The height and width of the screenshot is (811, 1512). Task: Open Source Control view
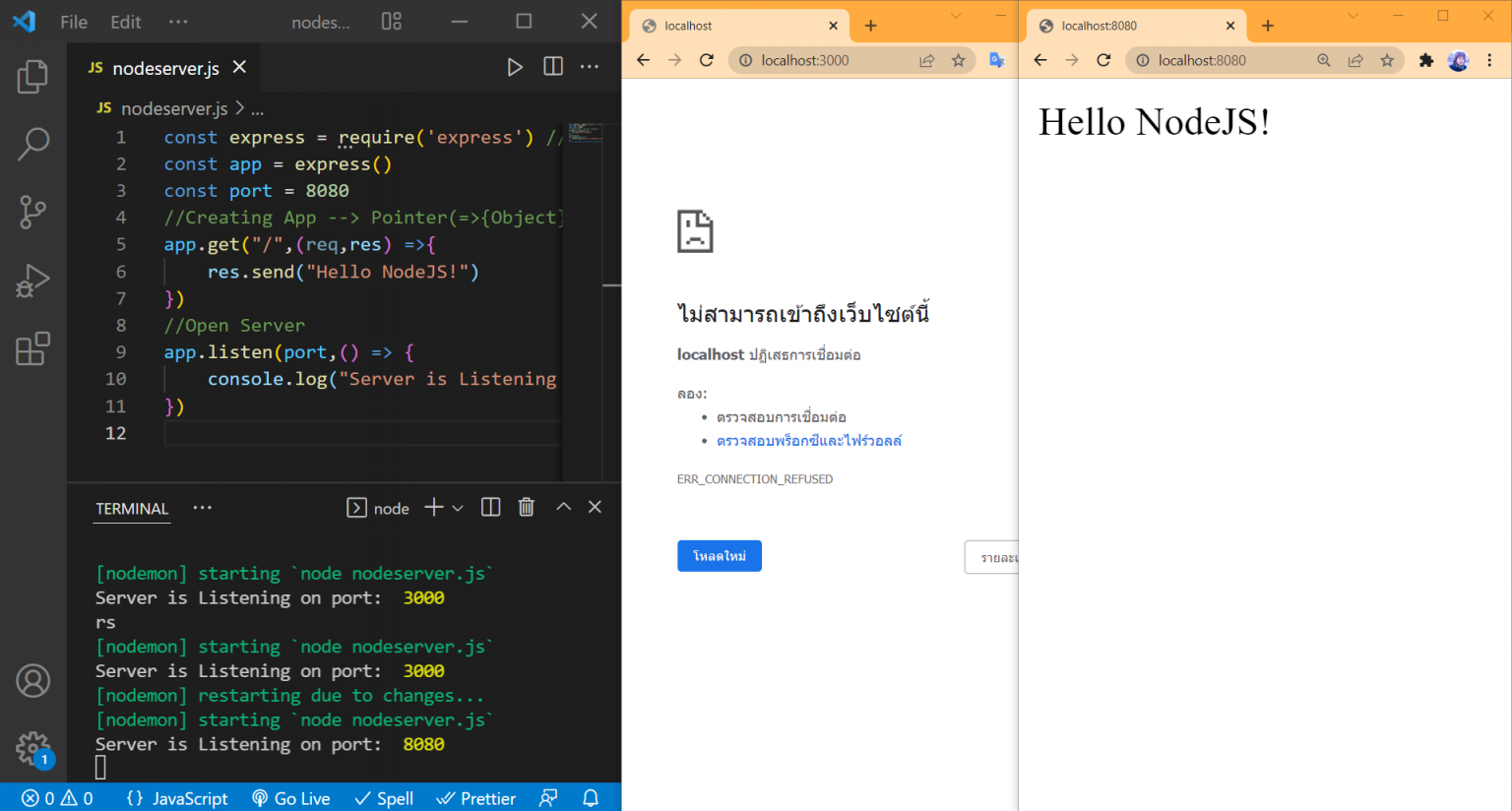32,212
